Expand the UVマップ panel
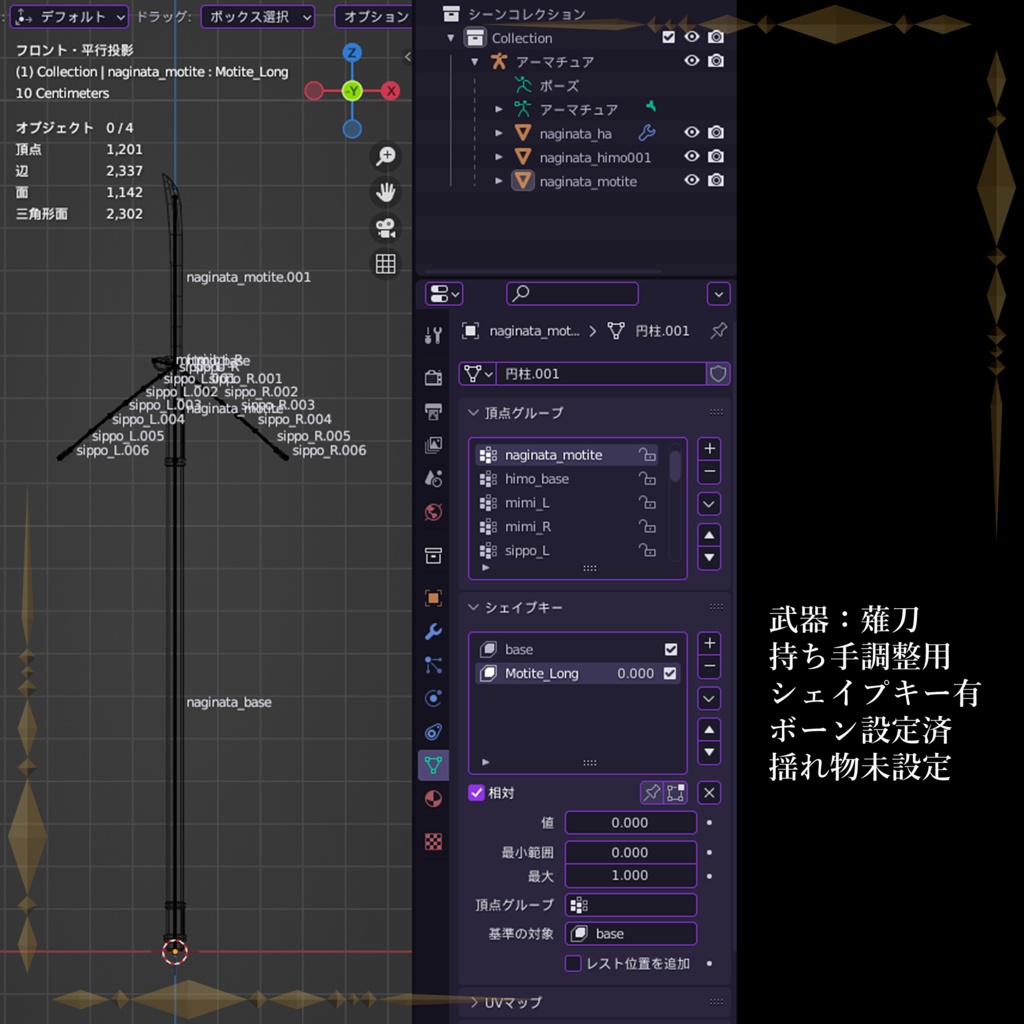Image resolution: width=1024 pixels, height=1024 pixels. coord(473,1002)
